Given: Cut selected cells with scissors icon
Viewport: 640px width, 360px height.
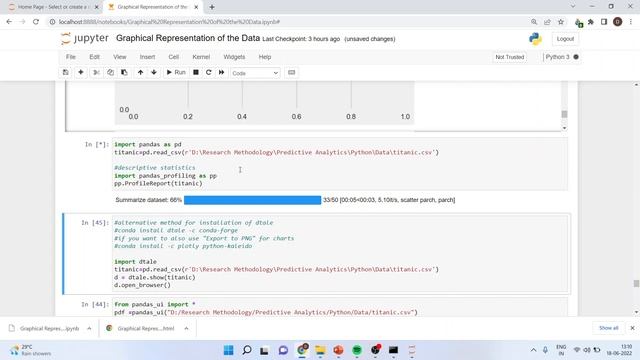Looking at the screenshot, I should 96,73.
